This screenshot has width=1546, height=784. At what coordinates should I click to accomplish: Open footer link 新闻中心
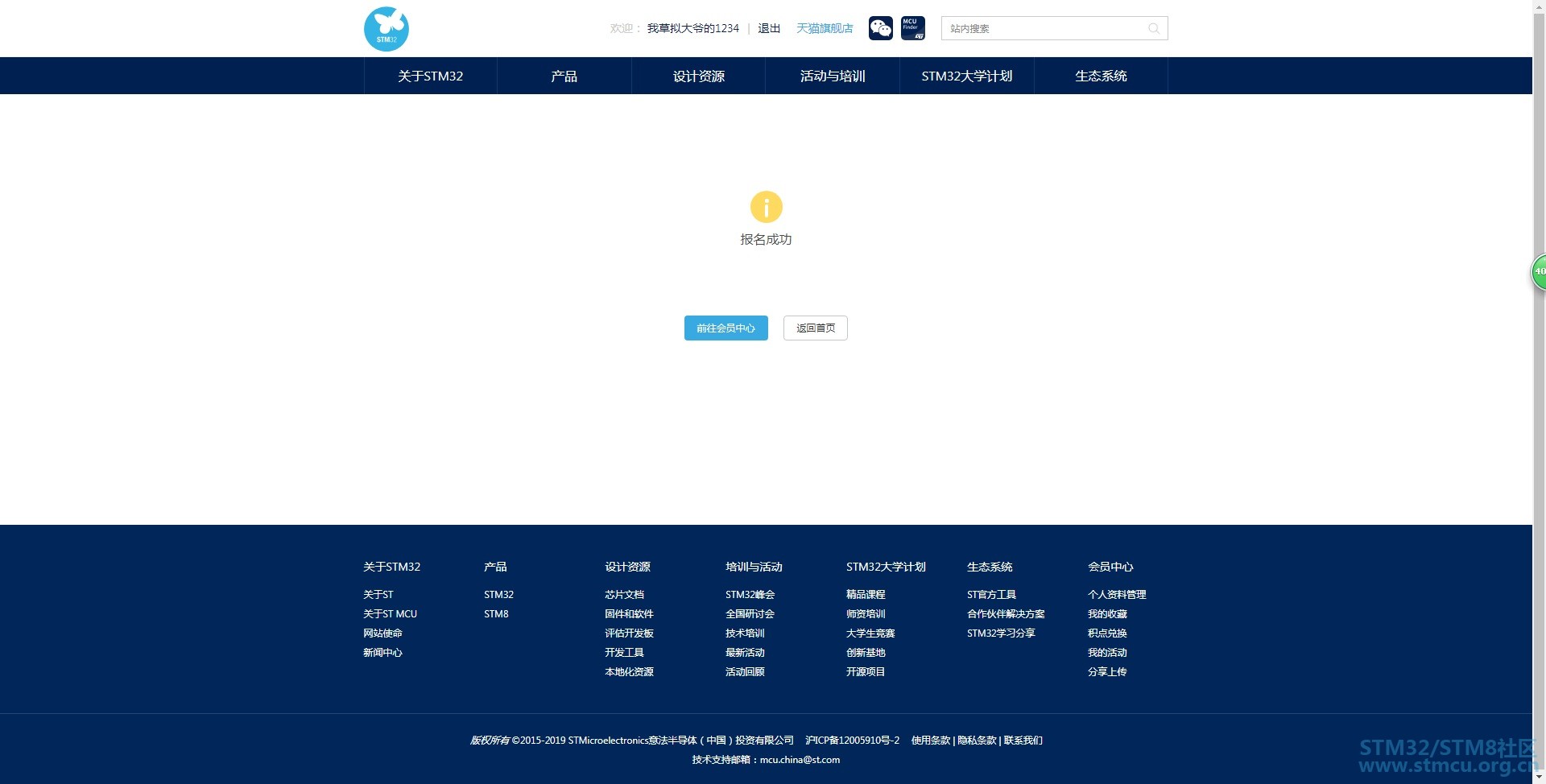pyautogui.click(x=382, y=652)
